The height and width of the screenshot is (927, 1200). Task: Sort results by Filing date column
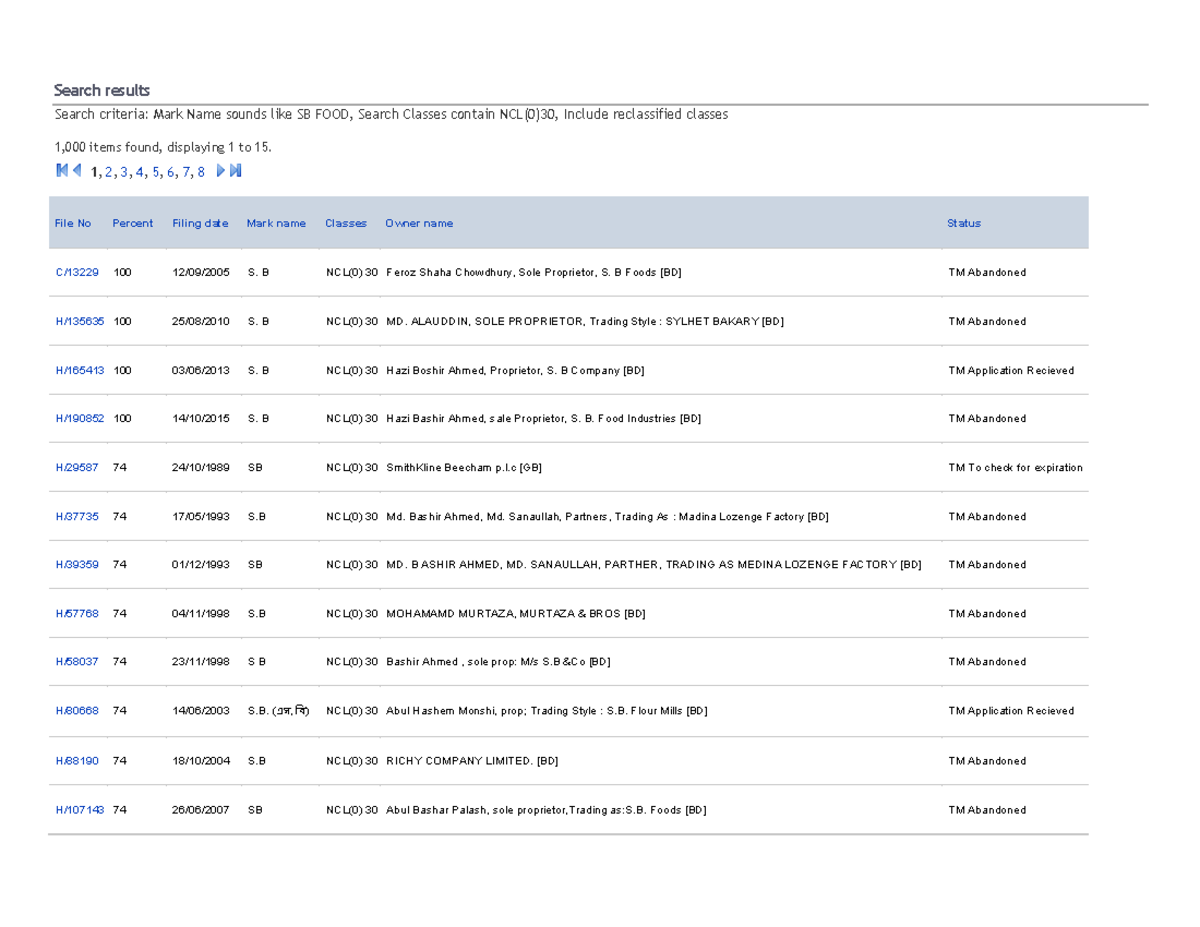point(200,222)
